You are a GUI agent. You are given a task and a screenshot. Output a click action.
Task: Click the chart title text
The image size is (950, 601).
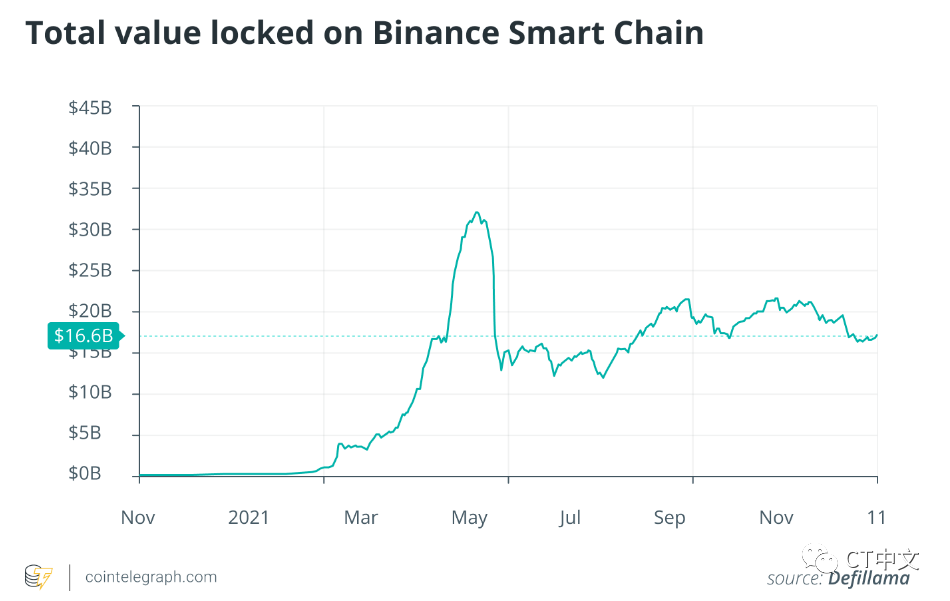pos(365,33)
